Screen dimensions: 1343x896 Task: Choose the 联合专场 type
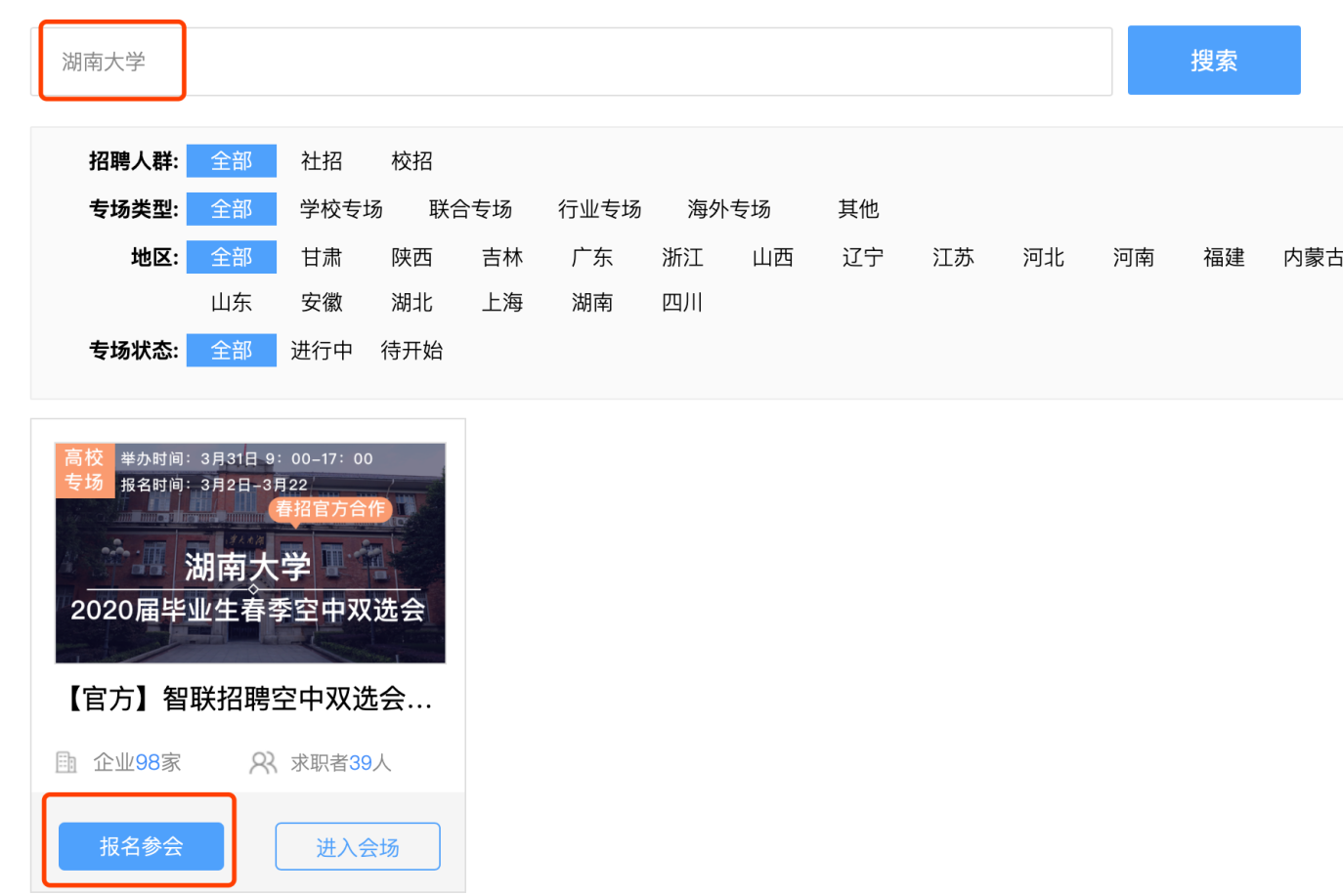click(x=470, y=209)
